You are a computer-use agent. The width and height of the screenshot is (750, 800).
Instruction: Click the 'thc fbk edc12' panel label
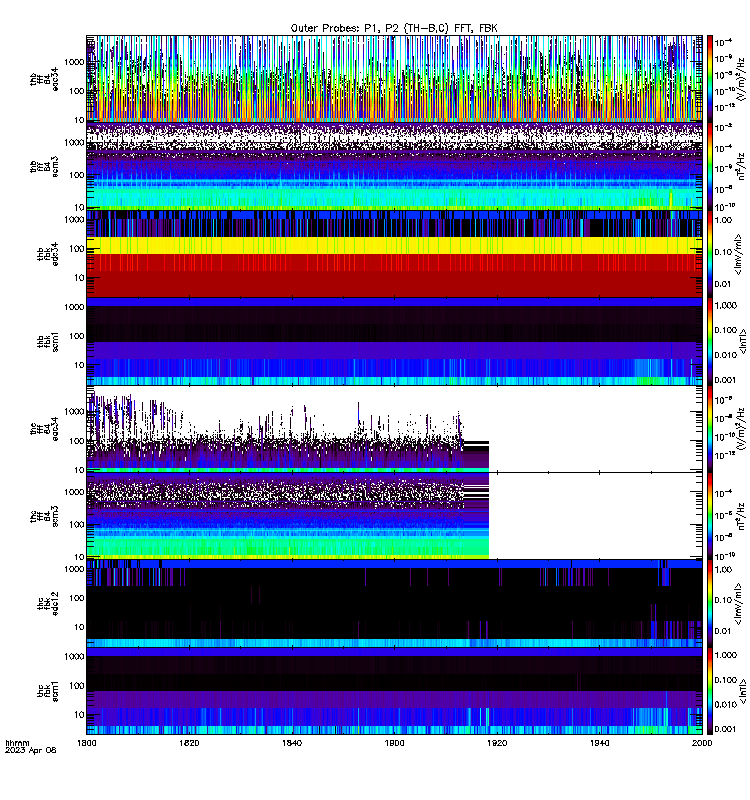click(47, 604)
